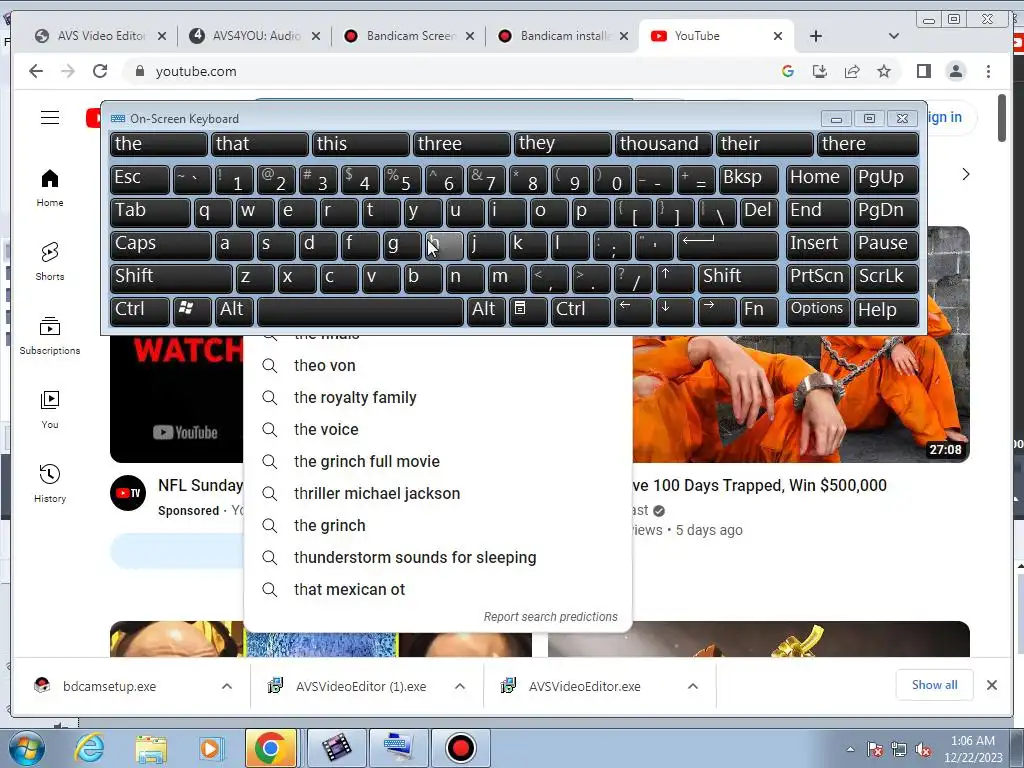Open the You section in sidebar
Viewport: 1024px width, 768px height.
coord(50,409)
